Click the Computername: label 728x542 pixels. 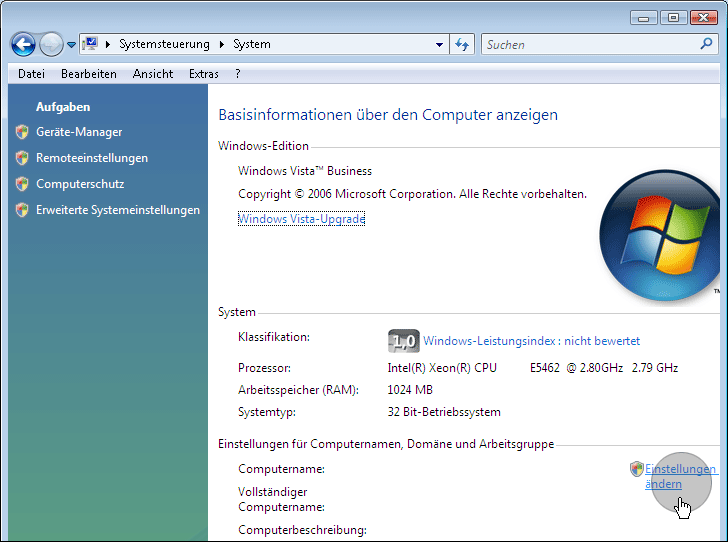click(x=281, y=469)
